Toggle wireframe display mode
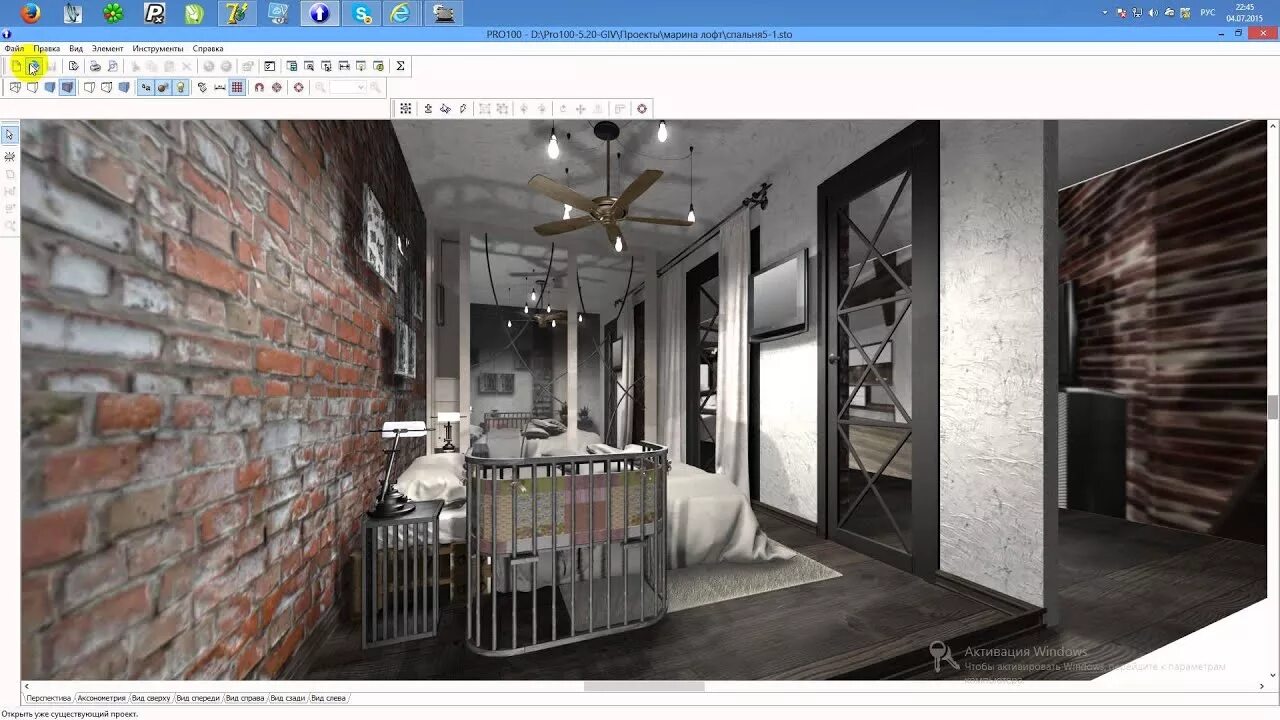The image size is (1280, 720). 15,87
